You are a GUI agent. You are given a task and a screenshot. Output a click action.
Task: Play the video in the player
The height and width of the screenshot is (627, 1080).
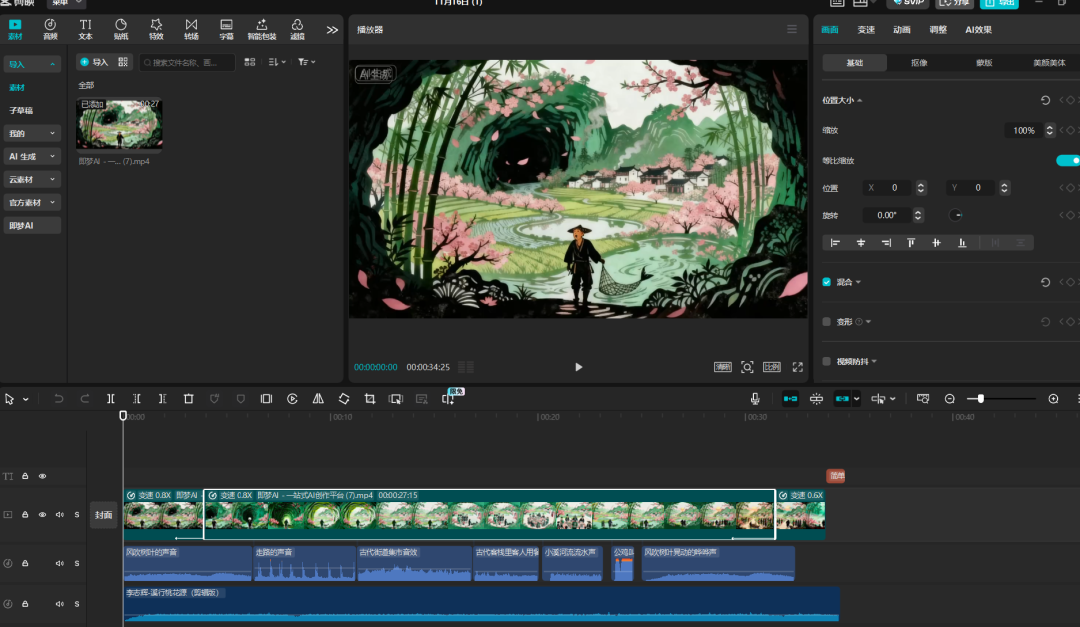tap(578, 367)
